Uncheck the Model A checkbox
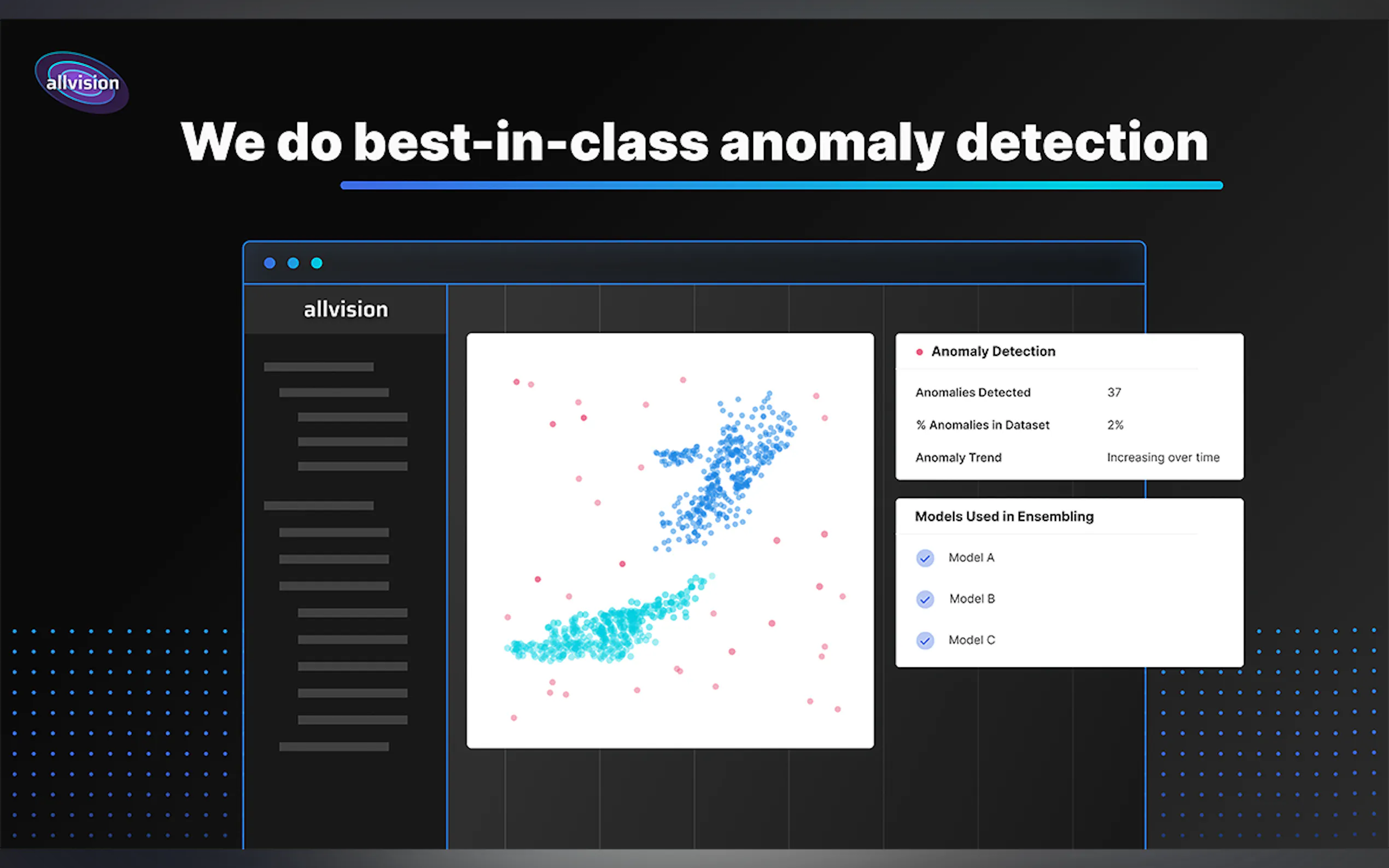The height and width of the screenshot is (868, 1389). tap(925, 558)
